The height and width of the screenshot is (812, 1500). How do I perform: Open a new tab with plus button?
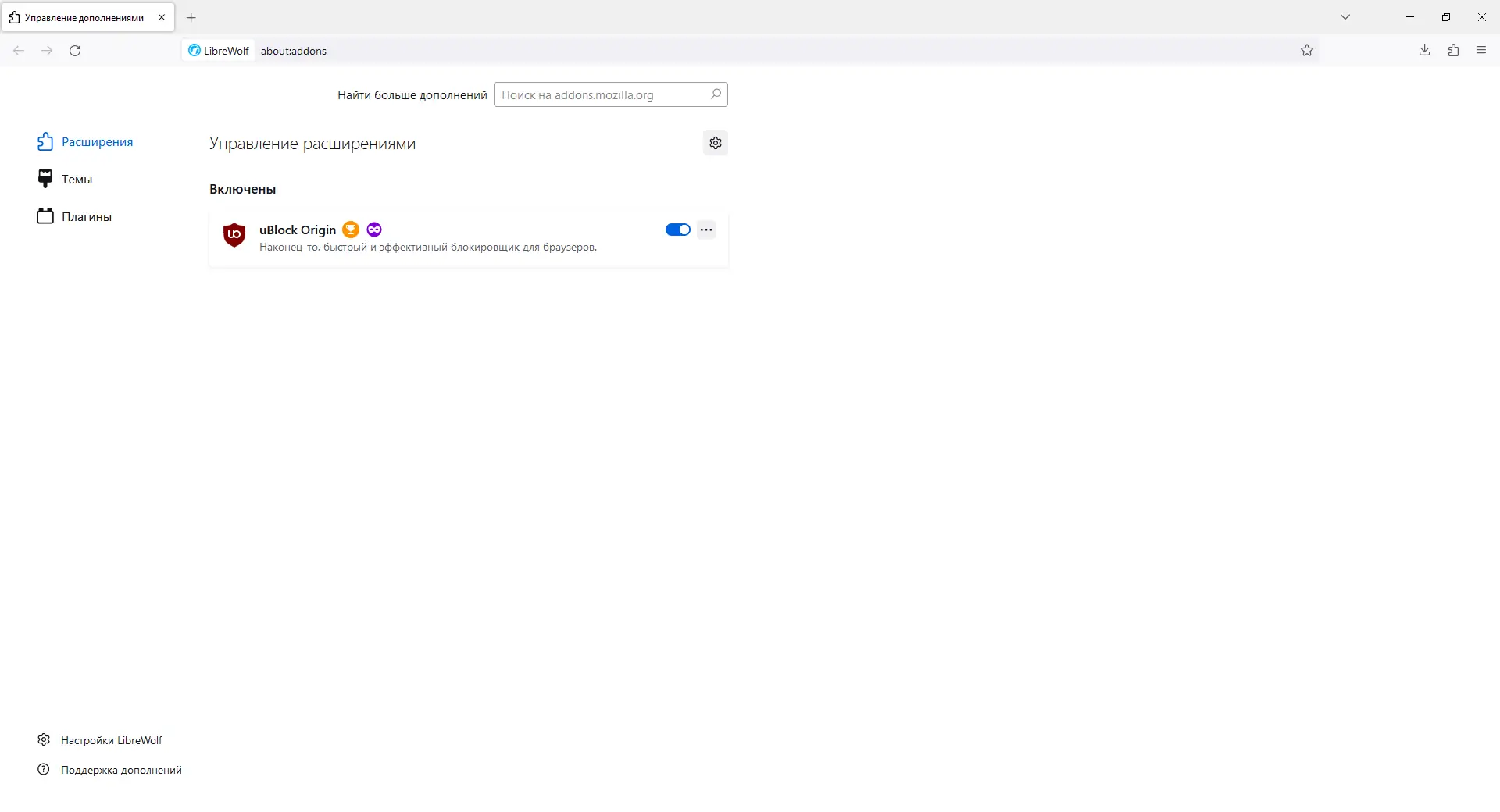point(191,17)
